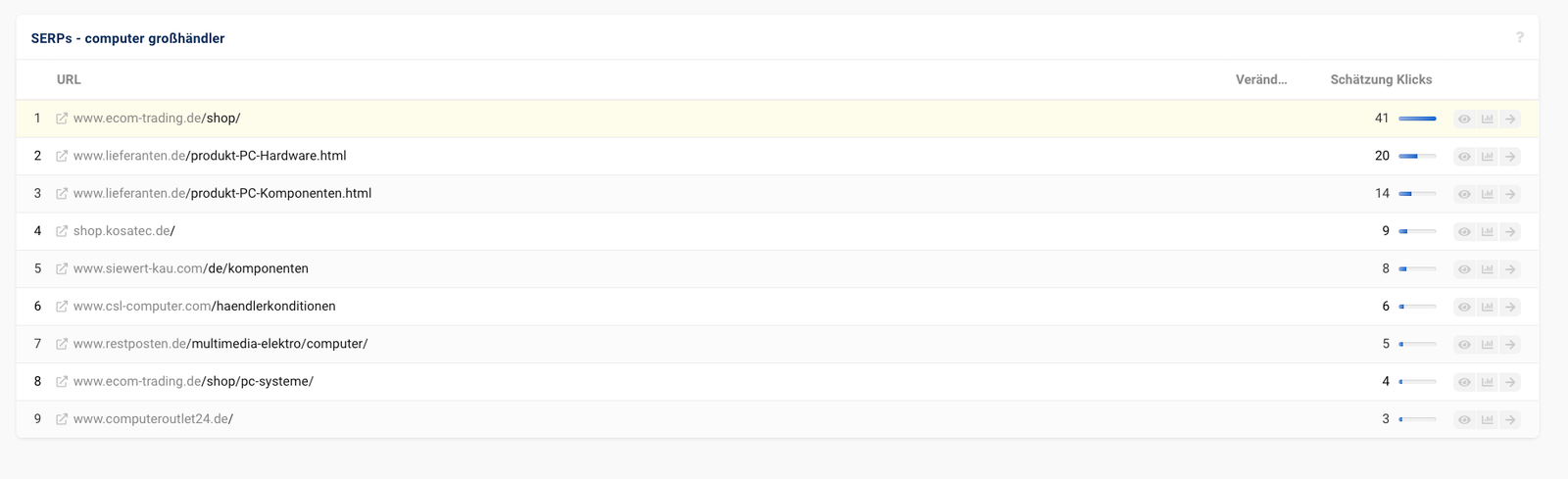The height and width of the screenshot is (479, 1568).
Task: Click chart icon for restposten.de row
Action: [x=1488, y=344]
